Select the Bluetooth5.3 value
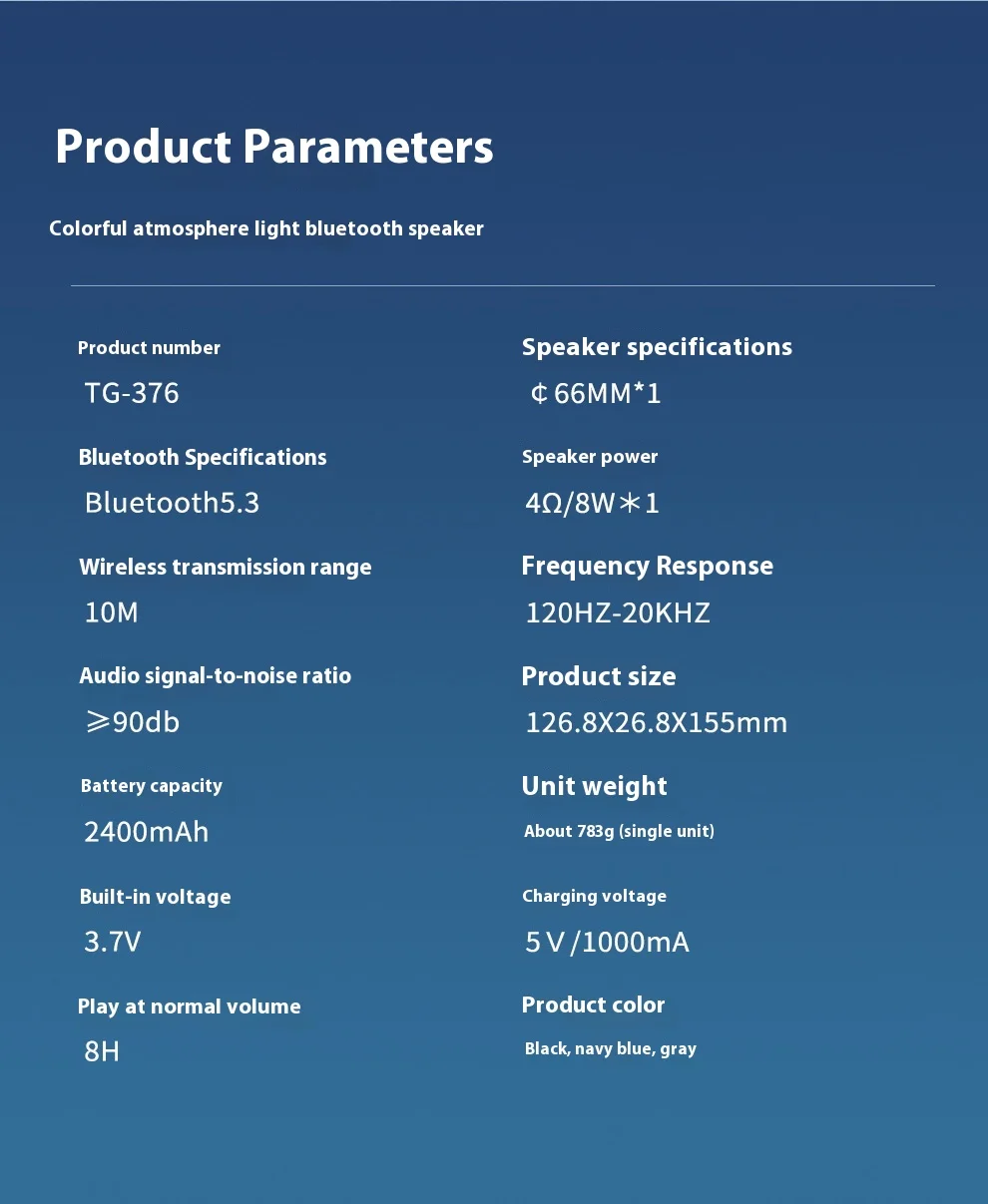This screenshot has width=988, height=1204. pos(172,503)
